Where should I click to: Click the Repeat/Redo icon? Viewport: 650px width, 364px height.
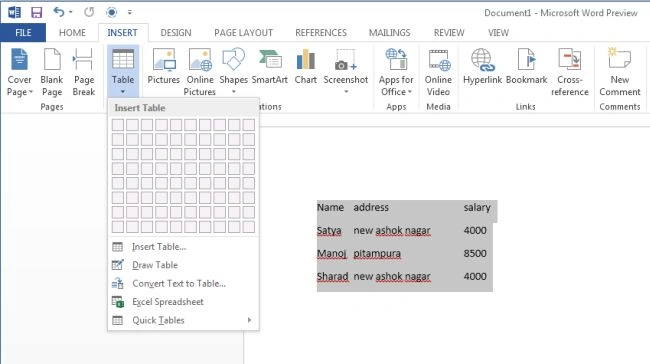tap(89, 12)
